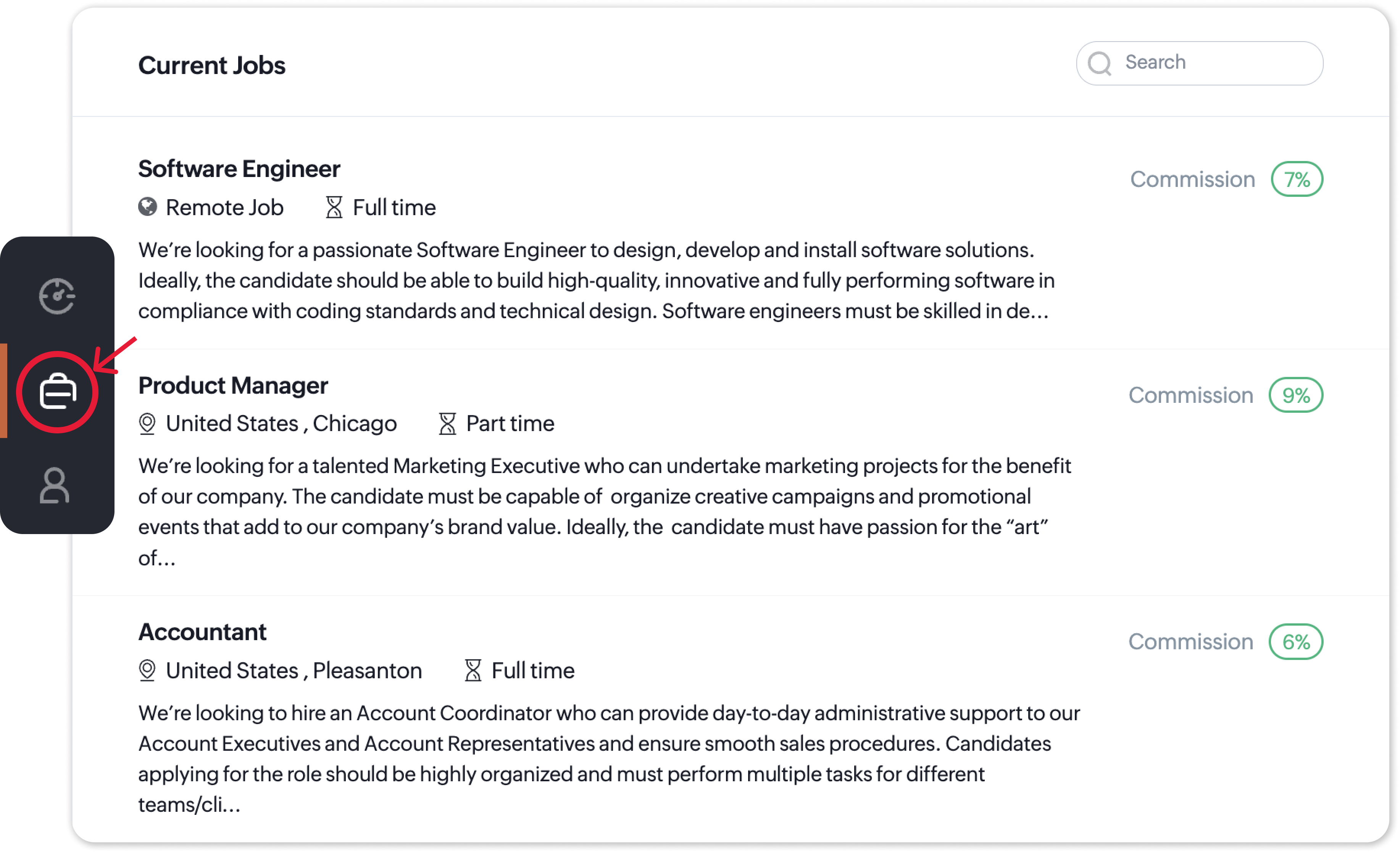Viewport: 1400px width, 853px height.
Task: Click the location pin beside Pleasanton
Action: [x=147, y=671]
